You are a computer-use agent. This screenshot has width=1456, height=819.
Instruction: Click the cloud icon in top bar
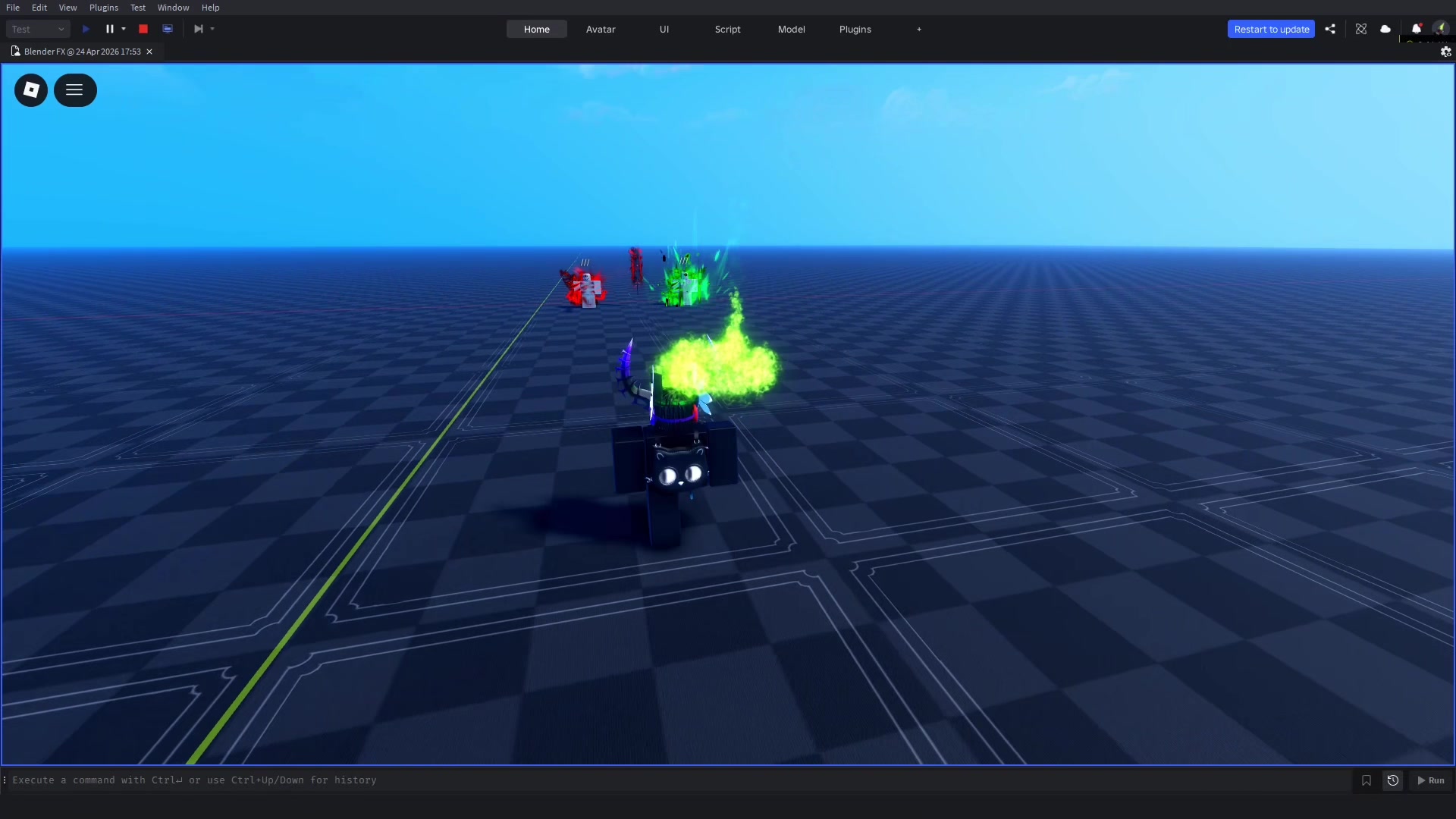tap(1385, 29)
